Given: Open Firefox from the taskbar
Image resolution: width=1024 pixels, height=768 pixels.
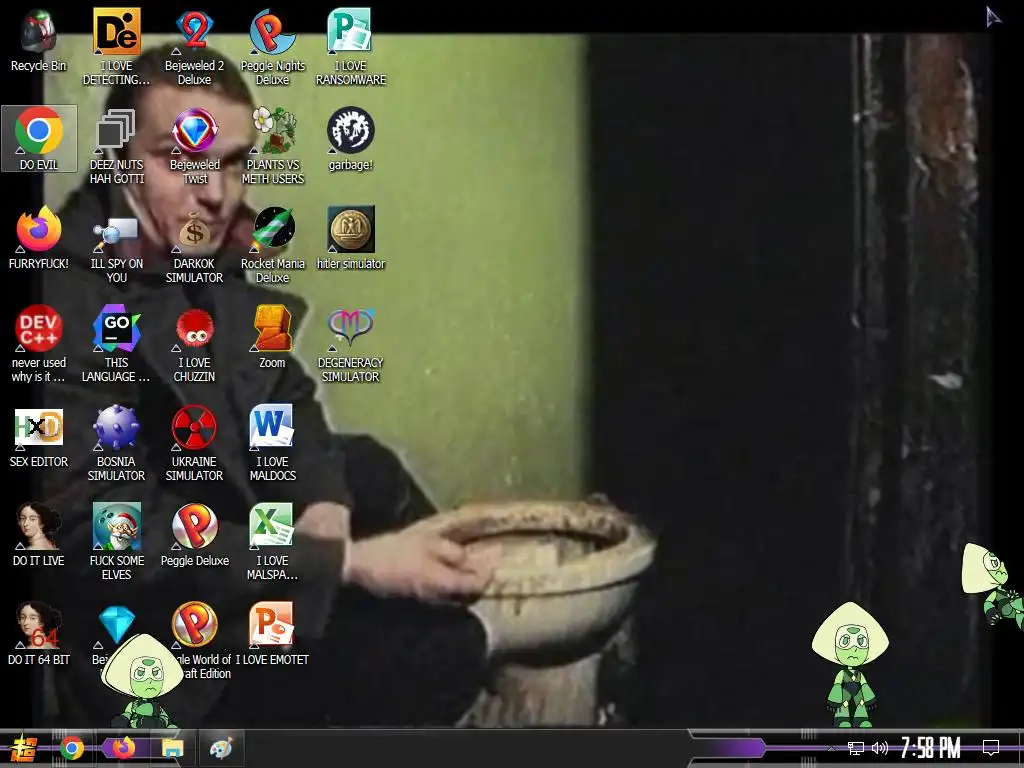Looking at the screenshot, I should [x=123, y=748].
